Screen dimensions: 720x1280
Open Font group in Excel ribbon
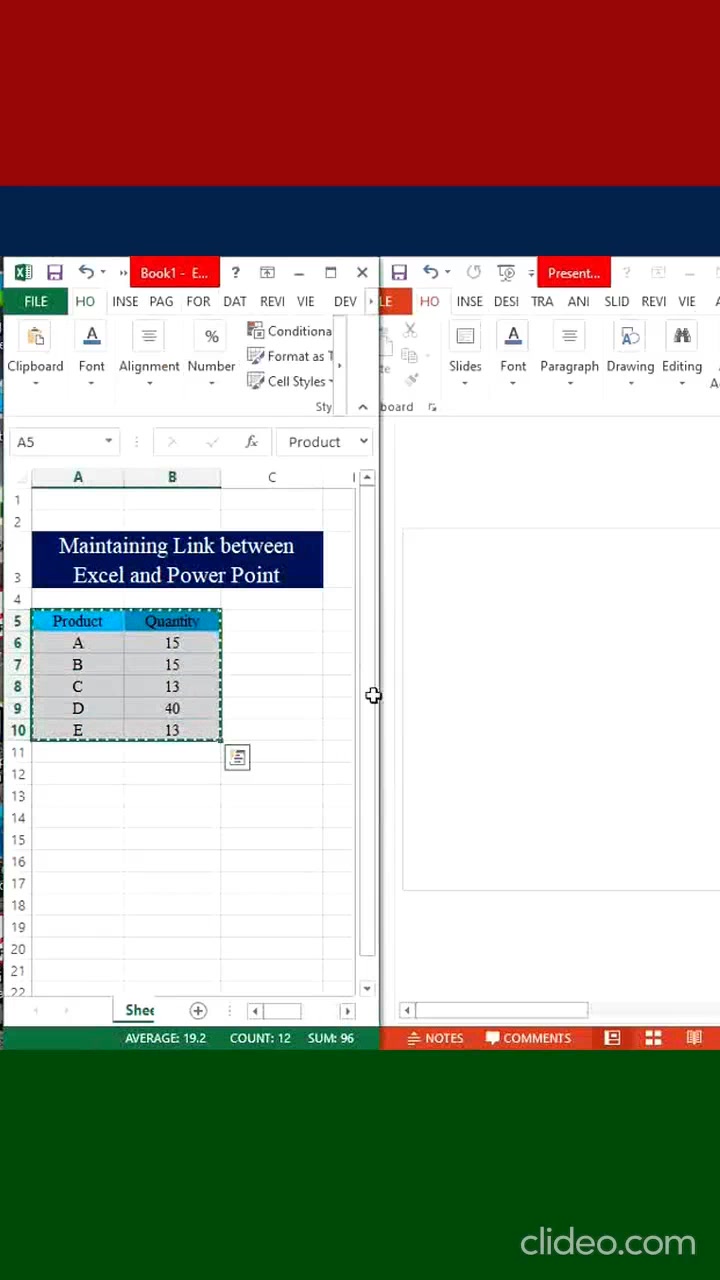pyautogui.click(x=91, y=355)
